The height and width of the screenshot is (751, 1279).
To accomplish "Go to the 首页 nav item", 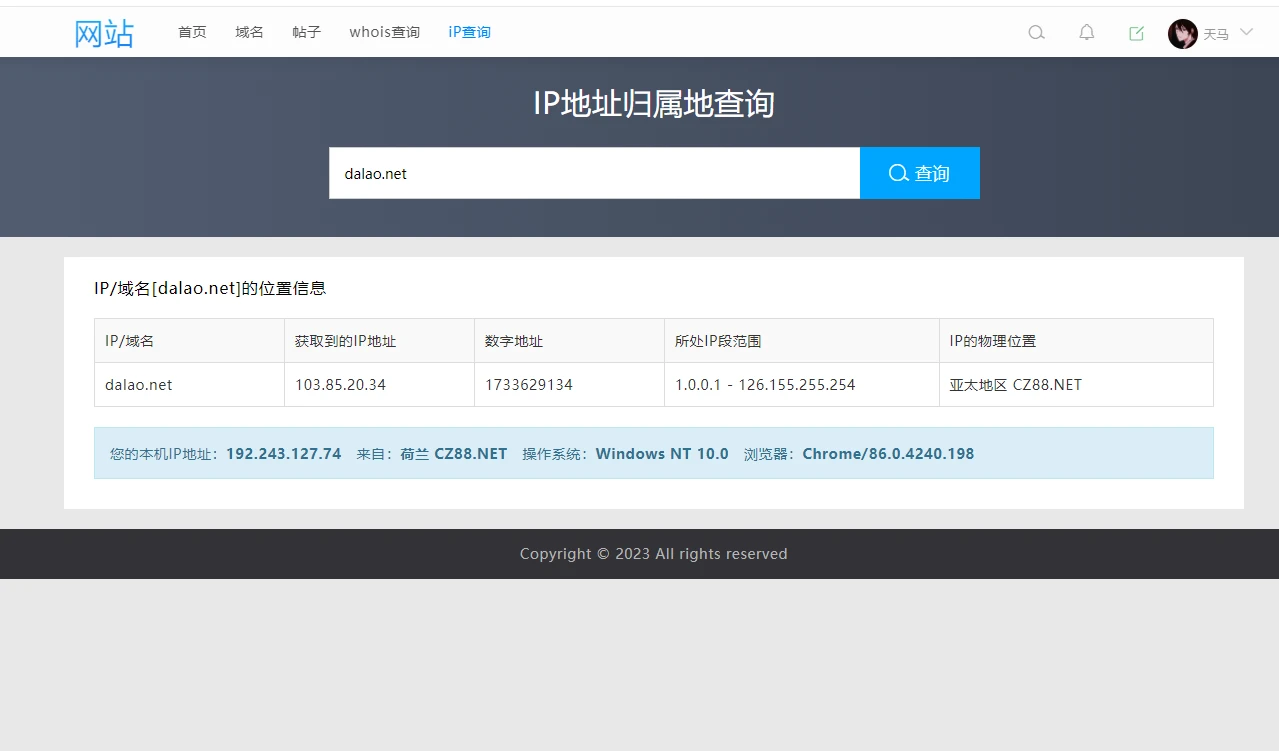I will pos(192,32).
